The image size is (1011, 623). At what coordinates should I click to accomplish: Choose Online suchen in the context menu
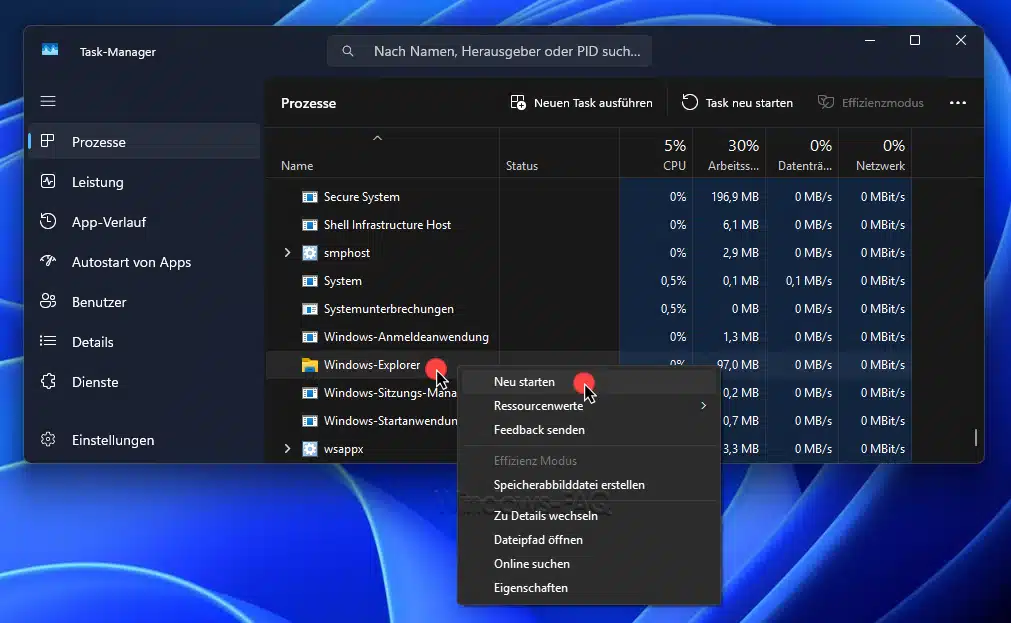click(530, 563)
